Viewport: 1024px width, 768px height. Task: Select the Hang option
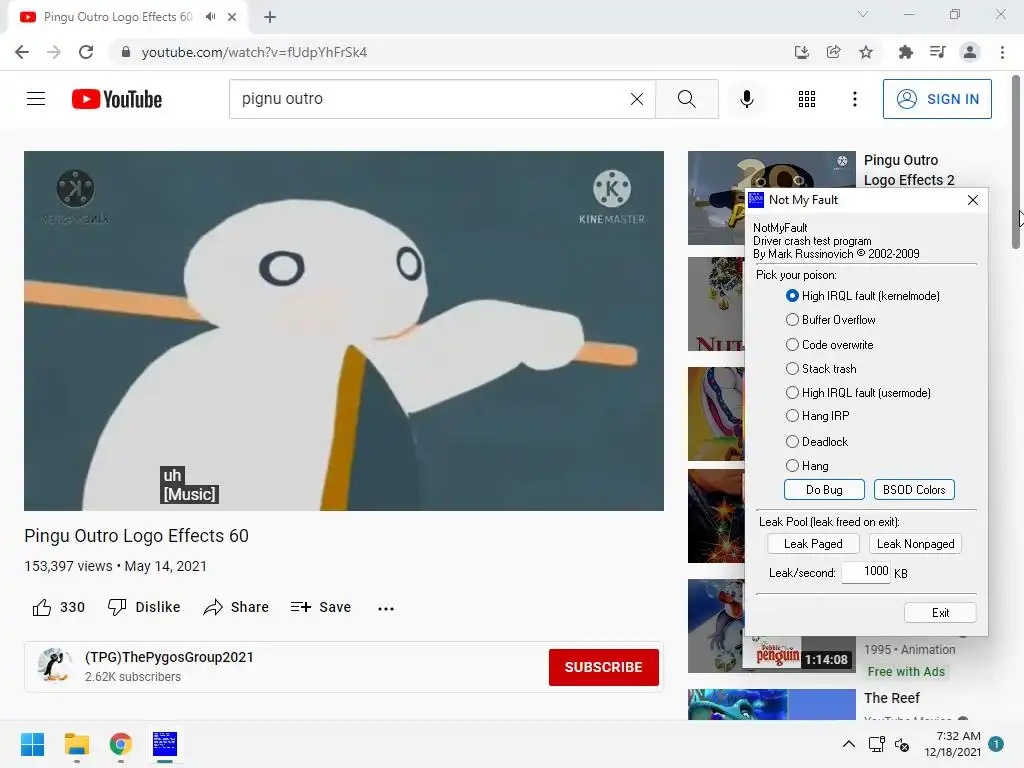[x=807, y=466]
